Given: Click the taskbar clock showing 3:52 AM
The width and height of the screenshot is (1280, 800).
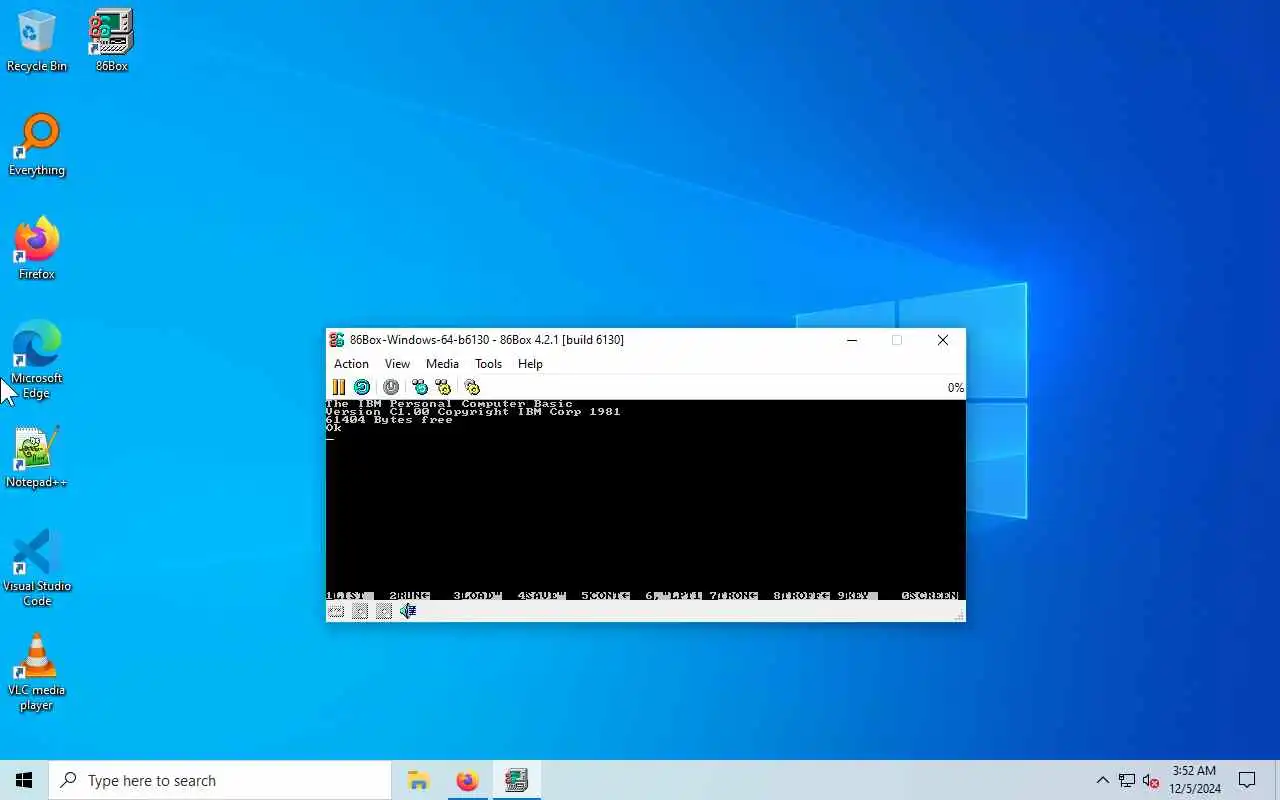Looking at the screenshot, I should click(1195, 780).
